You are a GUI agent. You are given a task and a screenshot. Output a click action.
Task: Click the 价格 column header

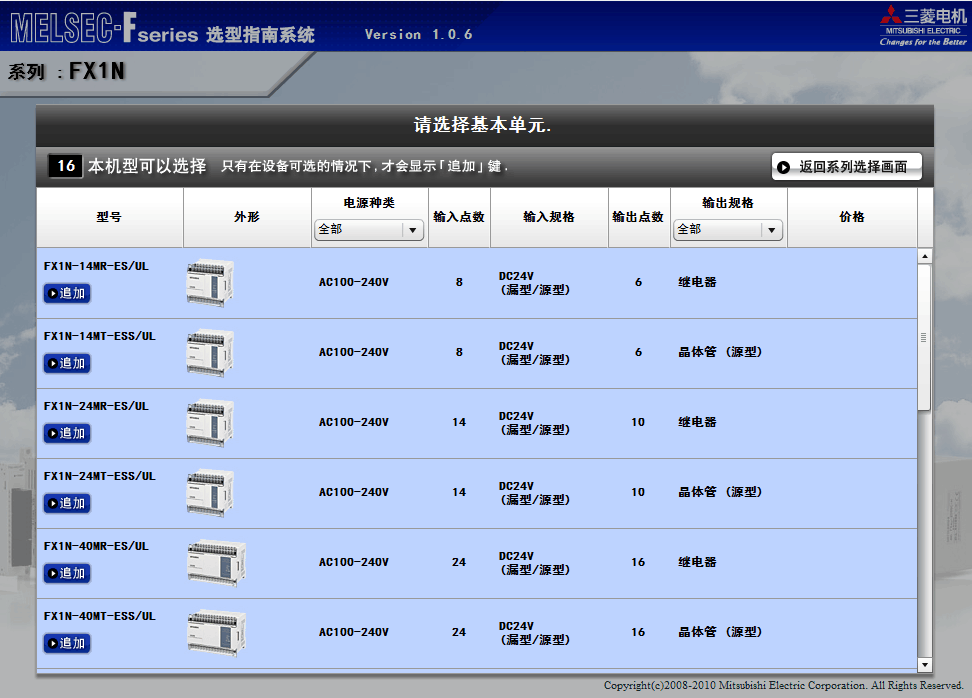tap(852, 217)
